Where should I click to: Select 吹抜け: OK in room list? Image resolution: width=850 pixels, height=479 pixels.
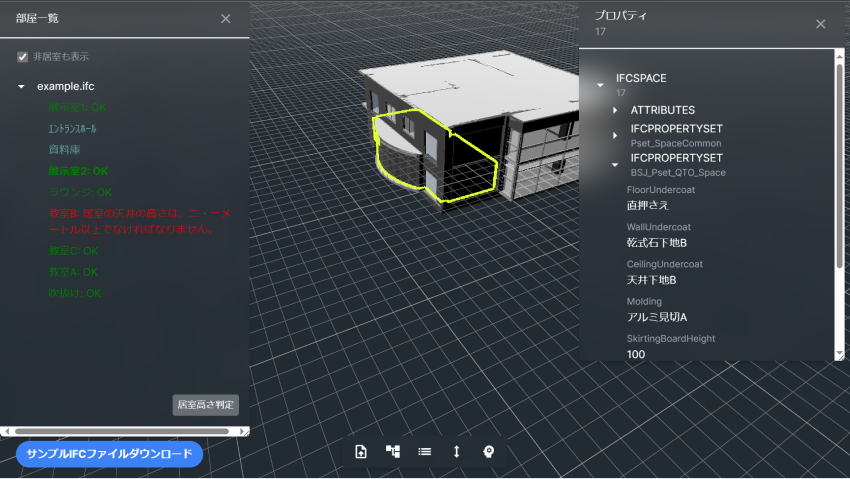pyautogui.click(x=75, y=293)
